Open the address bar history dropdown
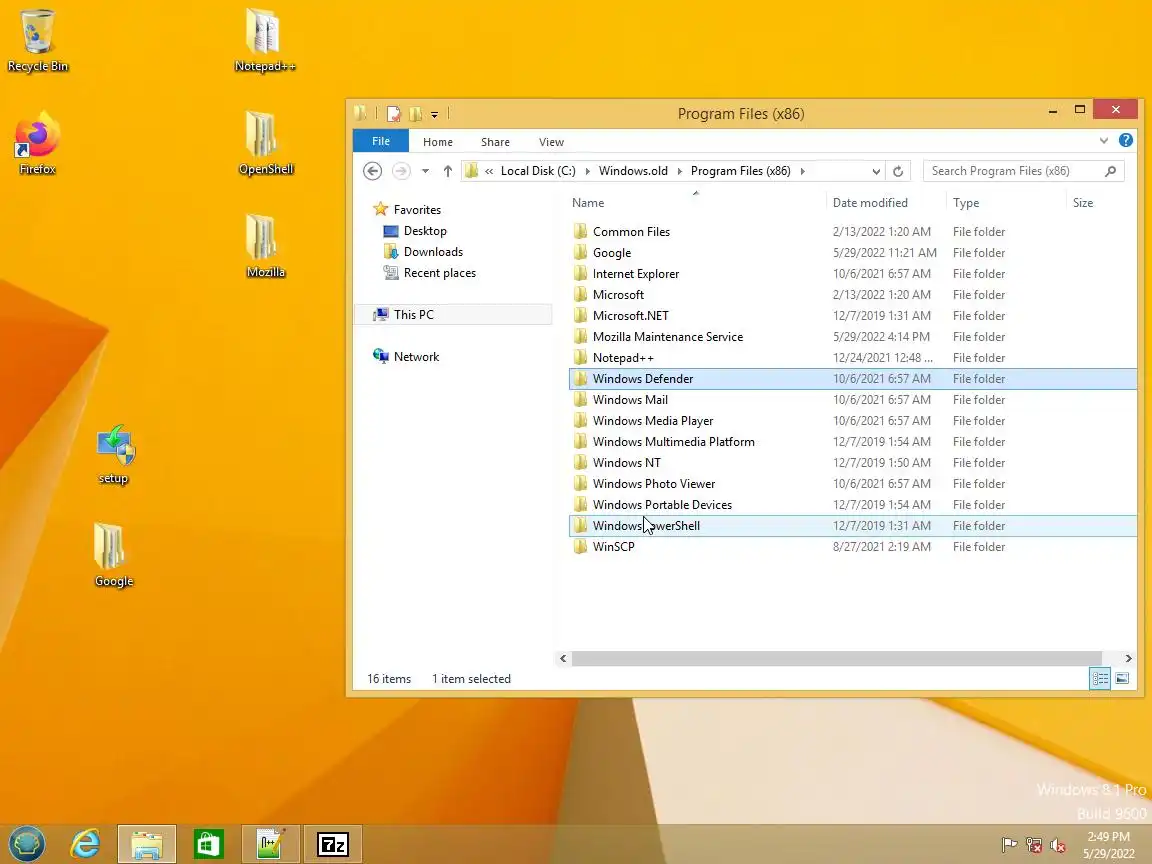The width and height of the screenshot is (1152, 864). point(876,171)
